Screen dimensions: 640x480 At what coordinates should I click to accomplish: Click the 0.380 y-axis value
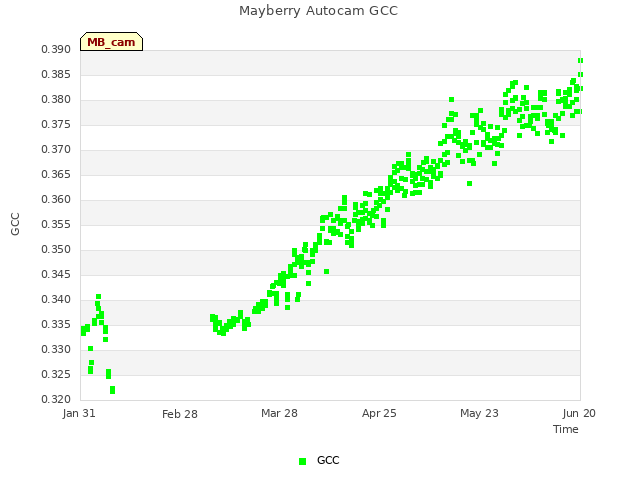coord(56,99)
